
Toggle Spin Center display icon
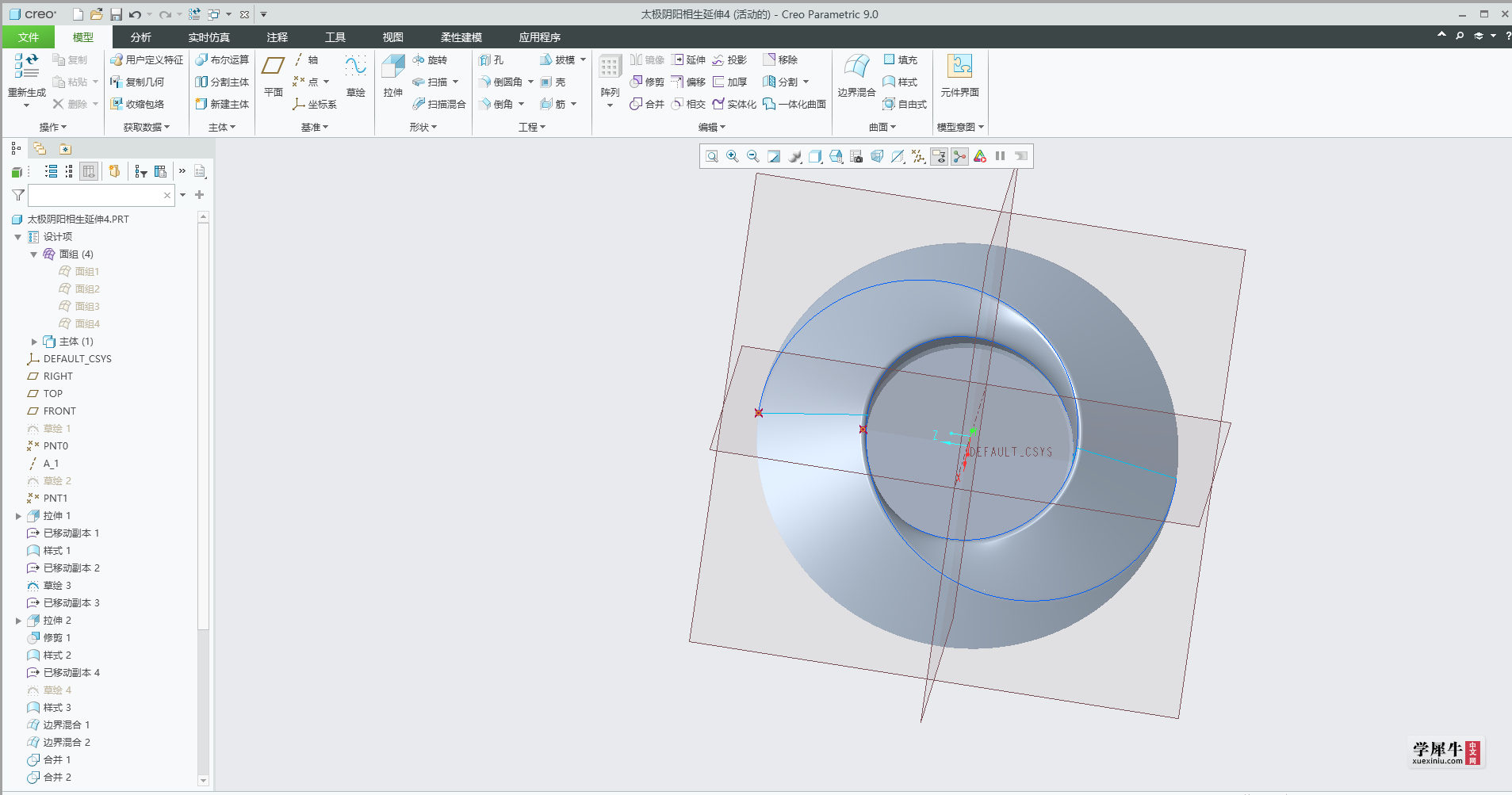(959, 156)
